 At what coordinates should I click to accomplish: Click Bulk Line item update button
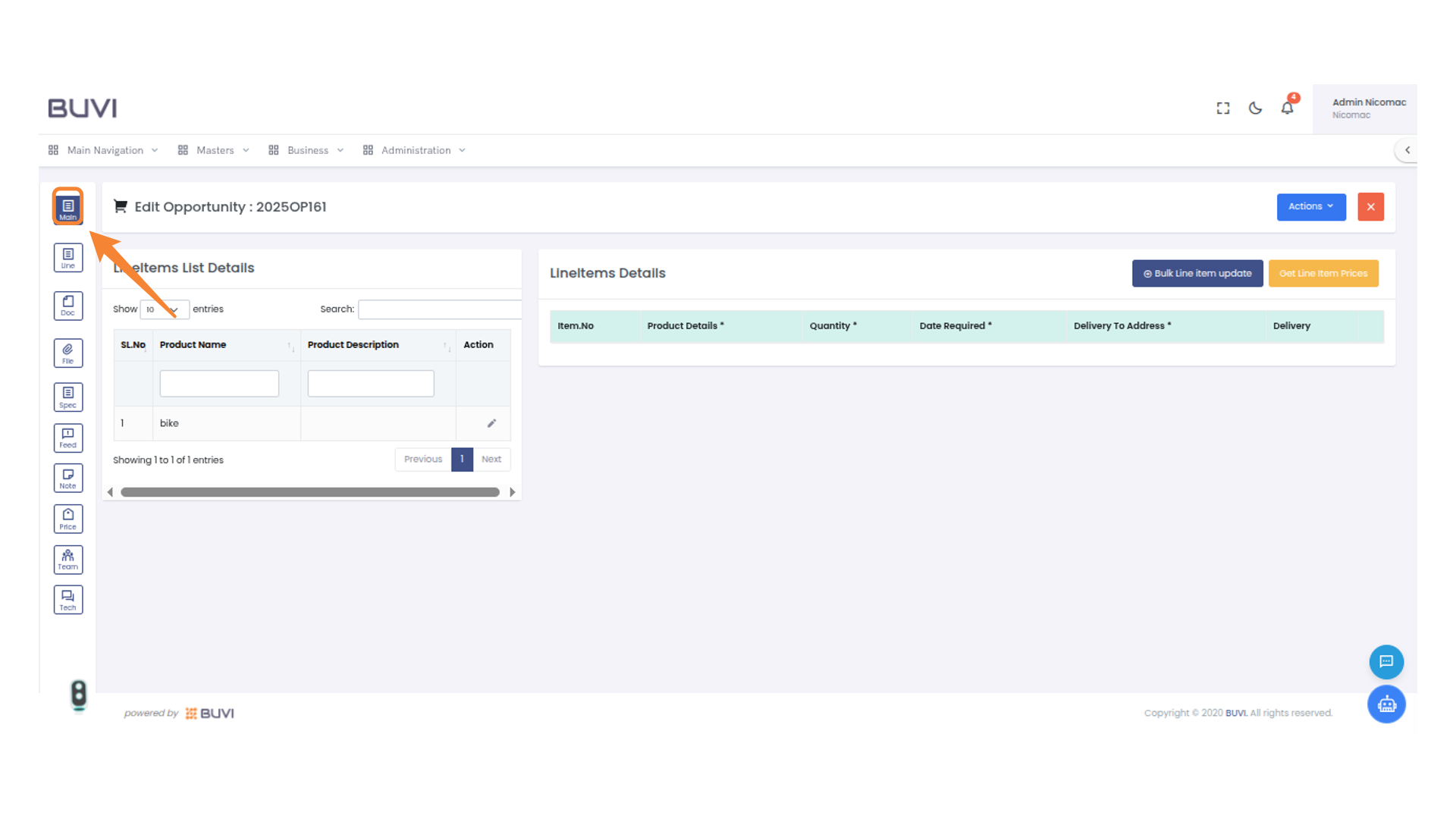(x=1197, y=274)
